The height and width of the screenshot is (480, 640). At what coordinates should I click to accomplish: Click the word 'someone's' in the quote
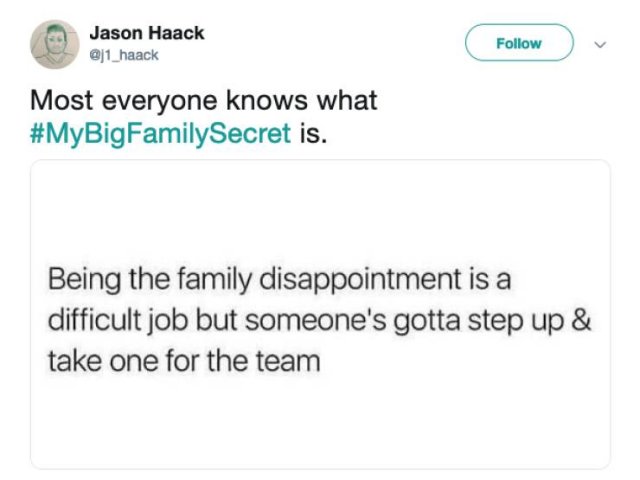(316, 320)
